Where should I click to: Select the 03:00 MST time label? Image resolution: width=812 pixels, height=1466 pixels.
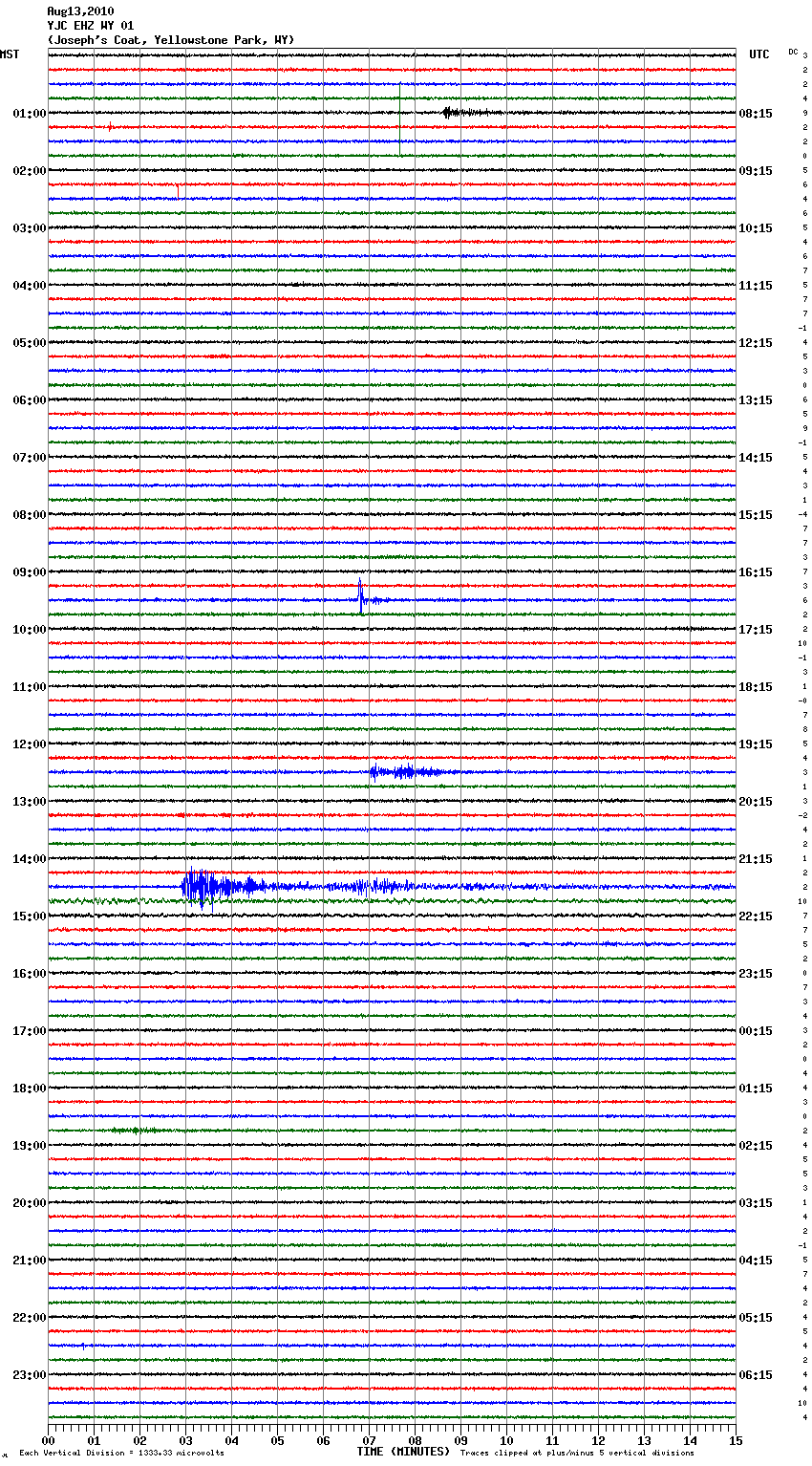pyautogui.click(x=30, y=228)
